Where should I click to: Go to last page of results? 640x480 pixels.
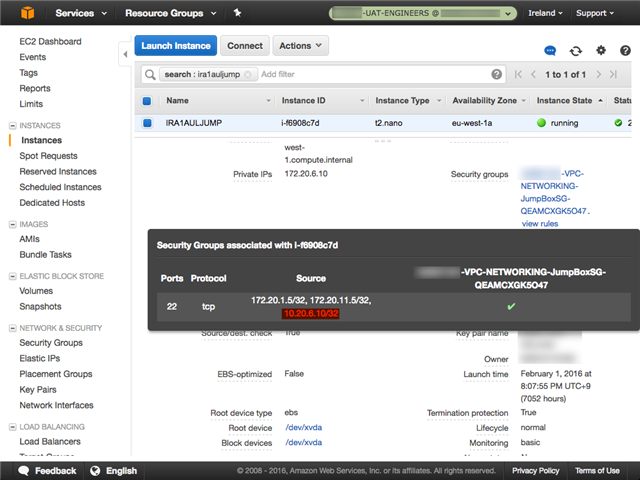pyautogui.click(x=613, y=74)
